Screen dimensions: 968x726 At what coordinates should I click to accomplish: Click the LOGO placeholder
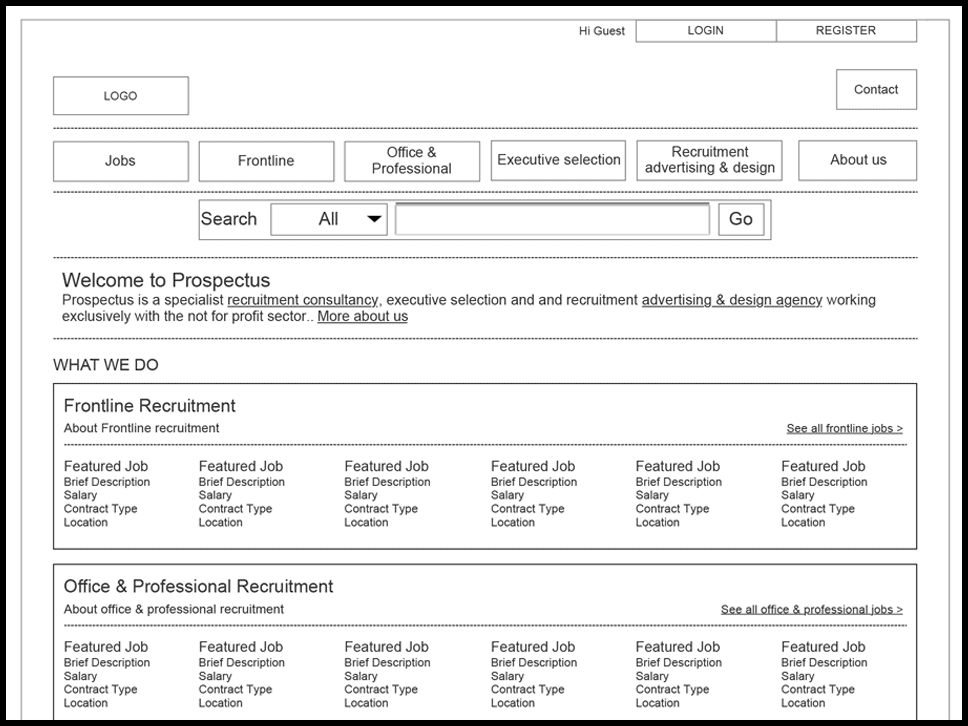coord(120,96)
